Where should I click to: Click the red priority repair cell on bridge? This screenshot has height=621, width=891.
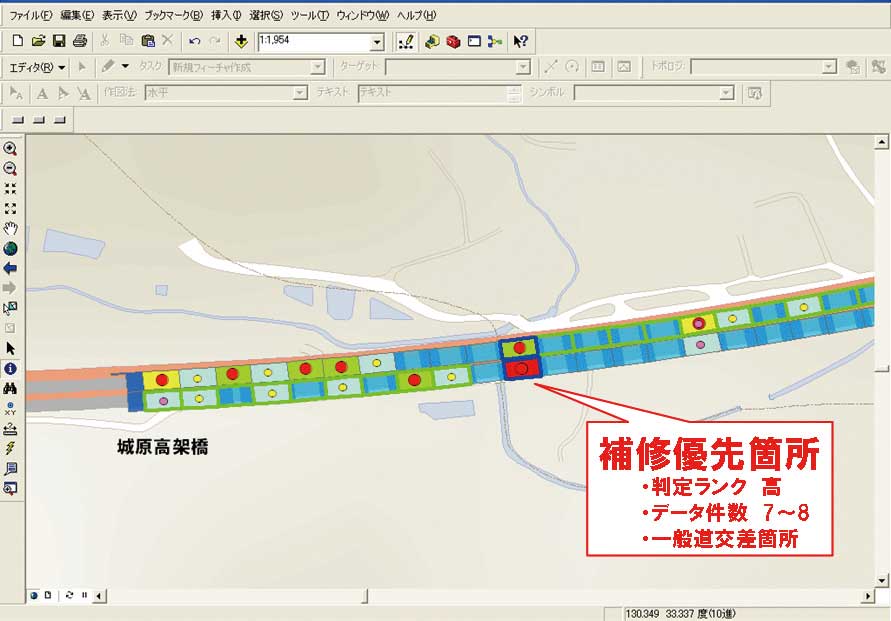click(520, 369)
